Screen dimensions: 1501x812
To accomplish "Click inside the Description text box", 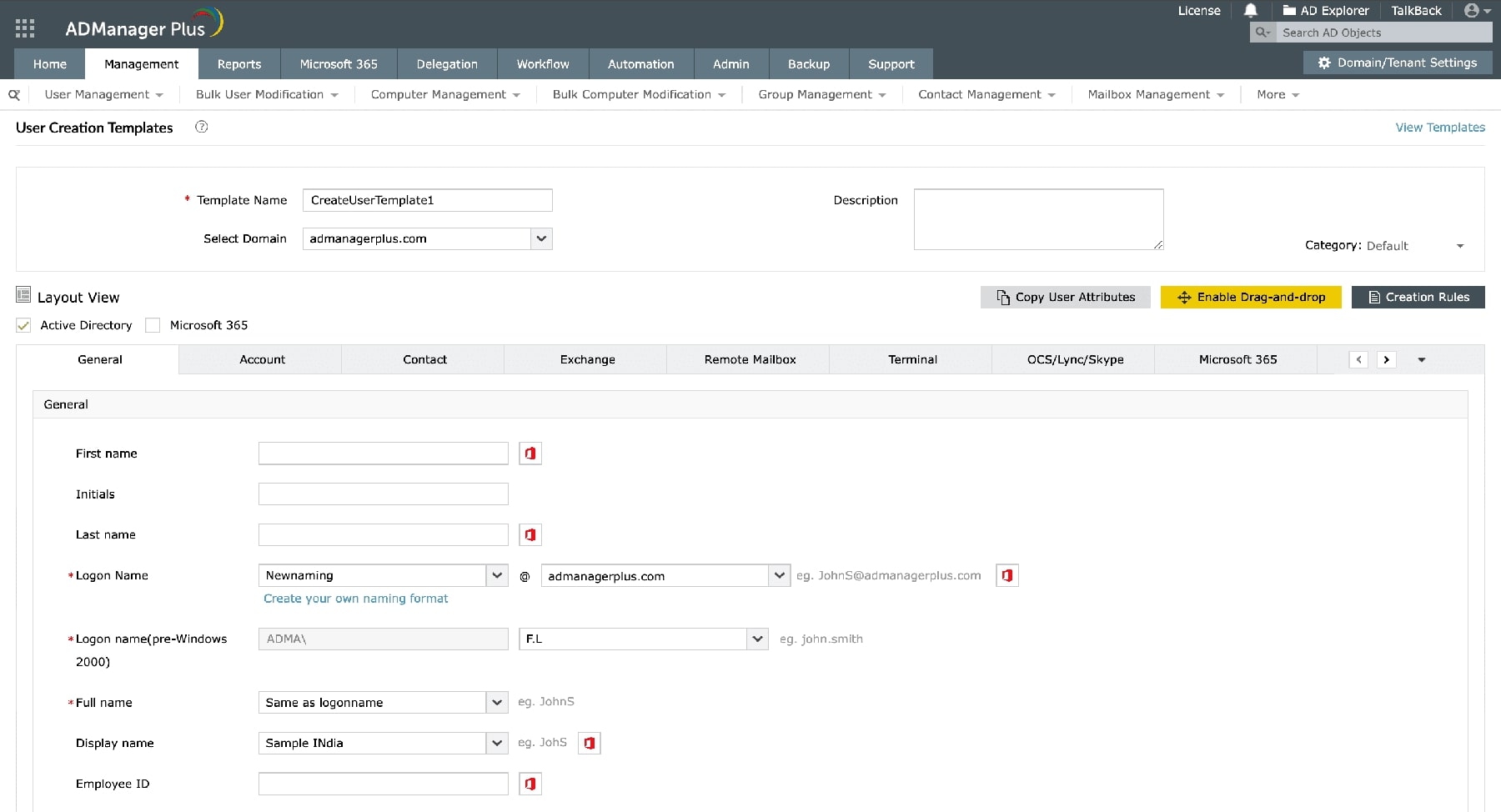I will click(x=1037, y=218).
